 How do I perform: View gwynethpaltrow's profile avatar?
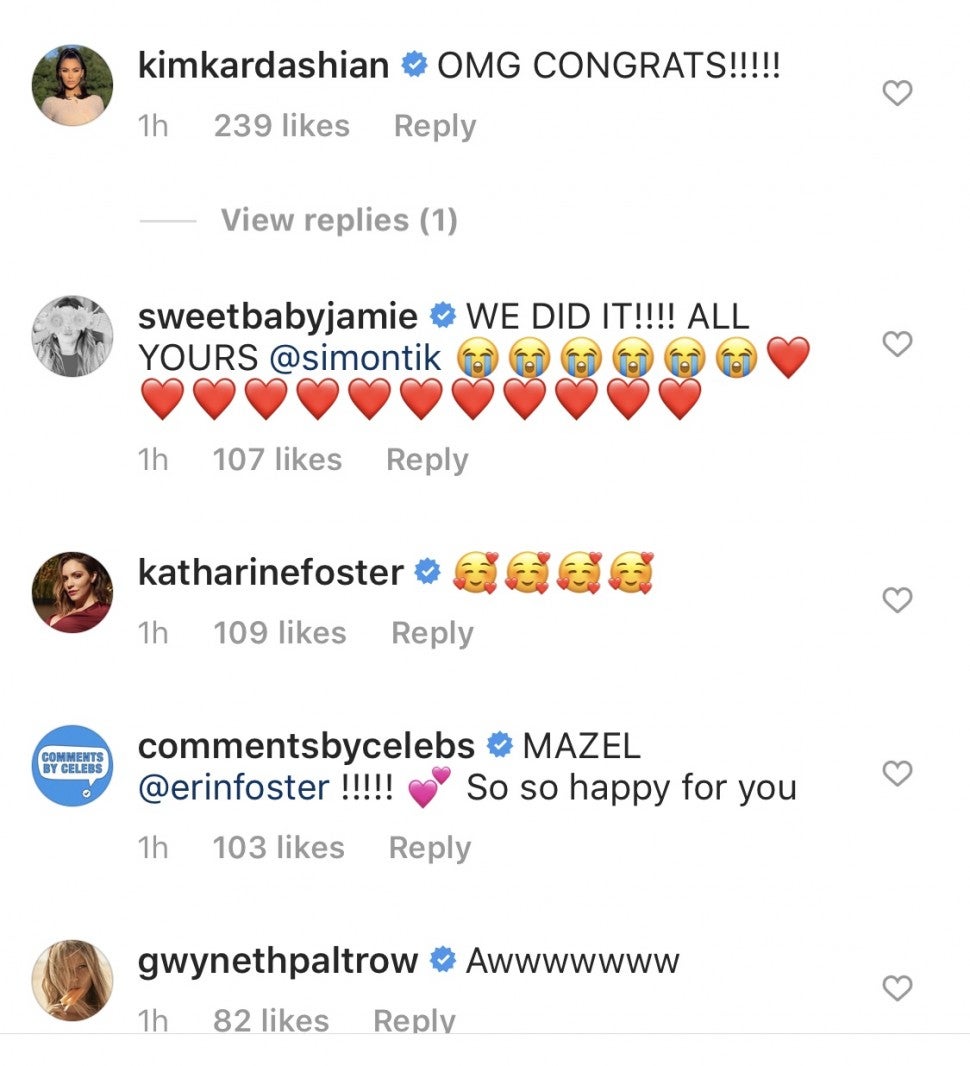click(x=73, y=980)
